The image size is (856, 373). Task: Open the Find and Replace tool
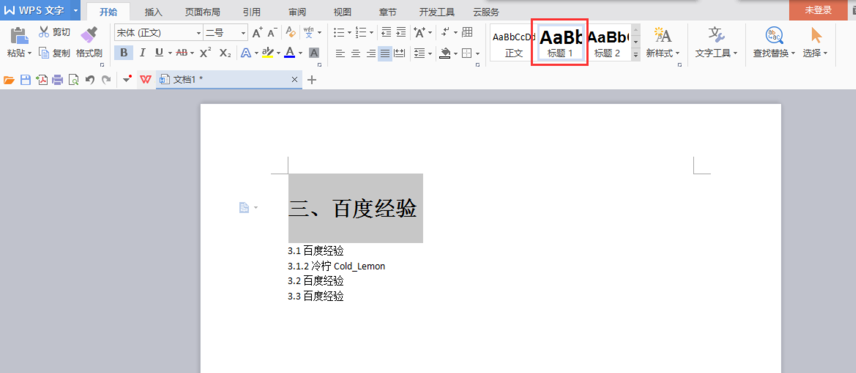(774, 43)
